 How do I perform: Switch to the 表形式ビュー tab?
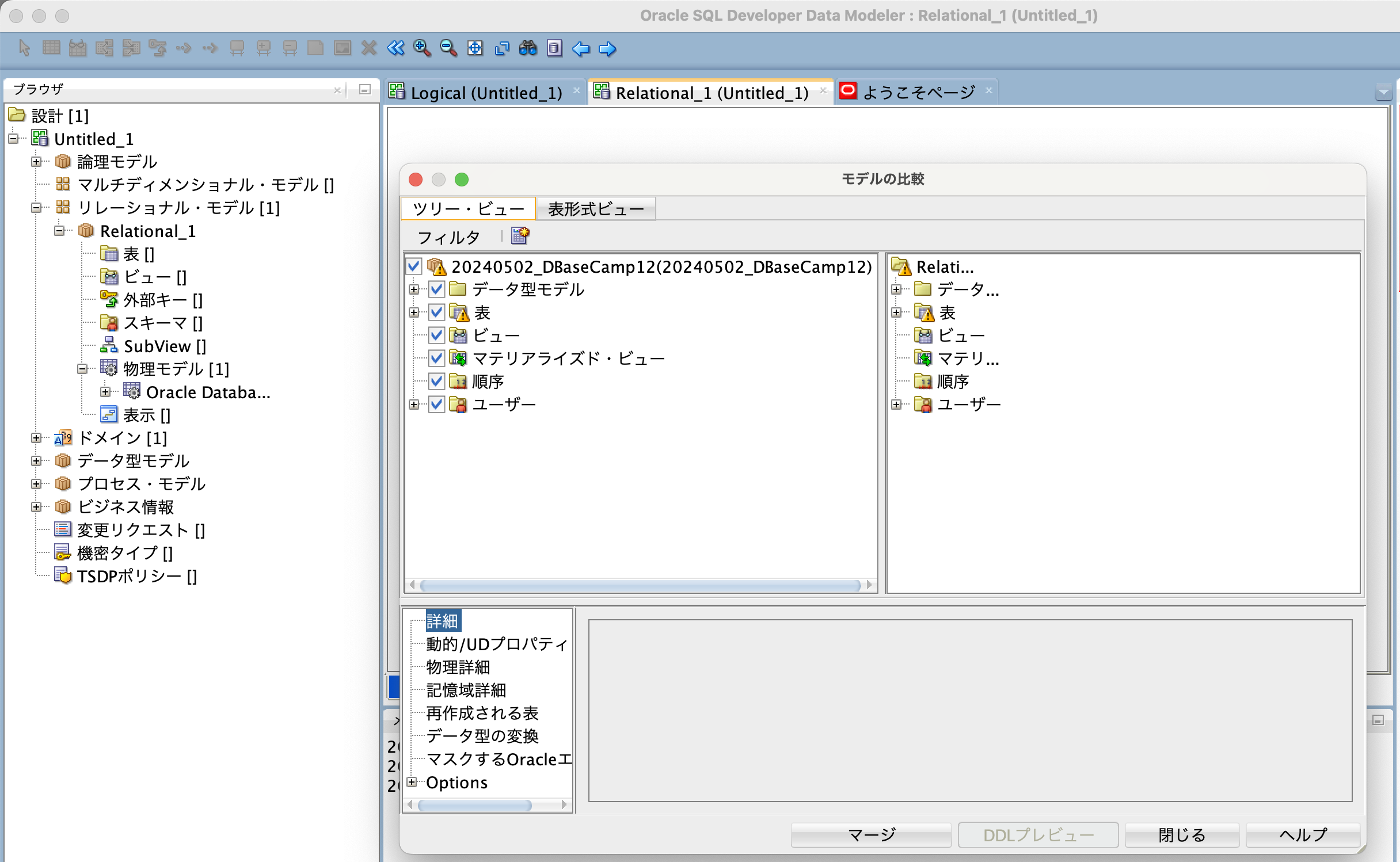[596, 208]
